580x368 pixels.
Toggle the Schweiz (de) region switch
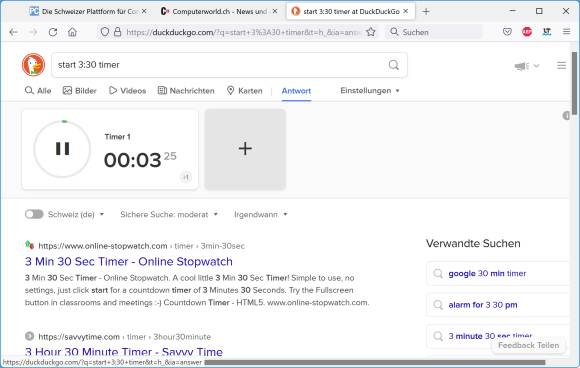pyautogui.click(x=34, y=214)
